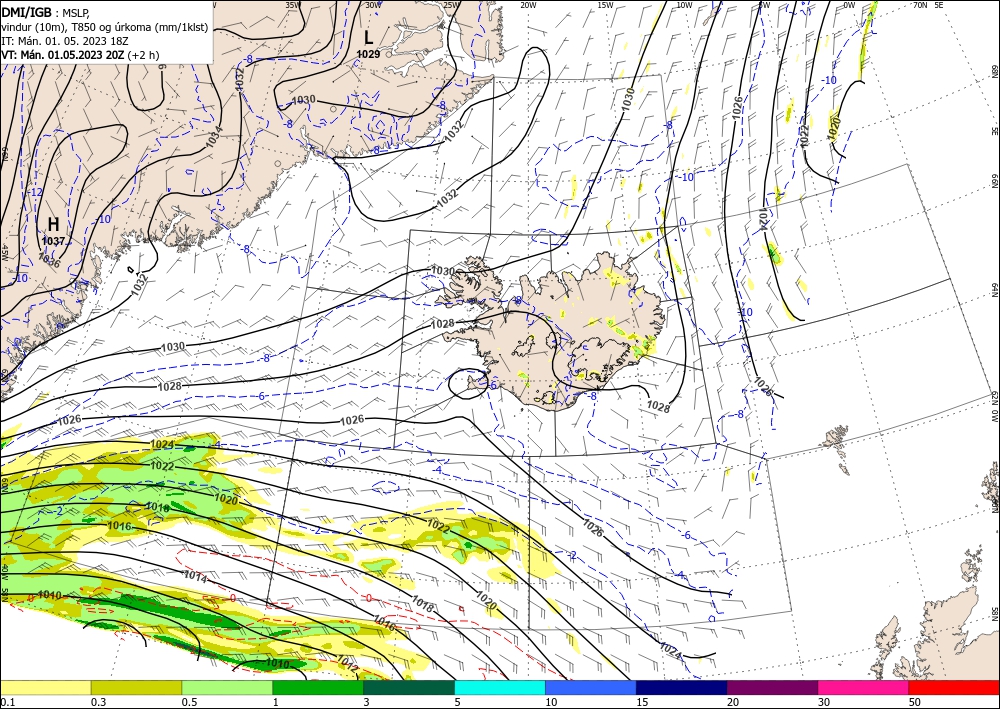Click the '25W' longitude label

point(451,5)
